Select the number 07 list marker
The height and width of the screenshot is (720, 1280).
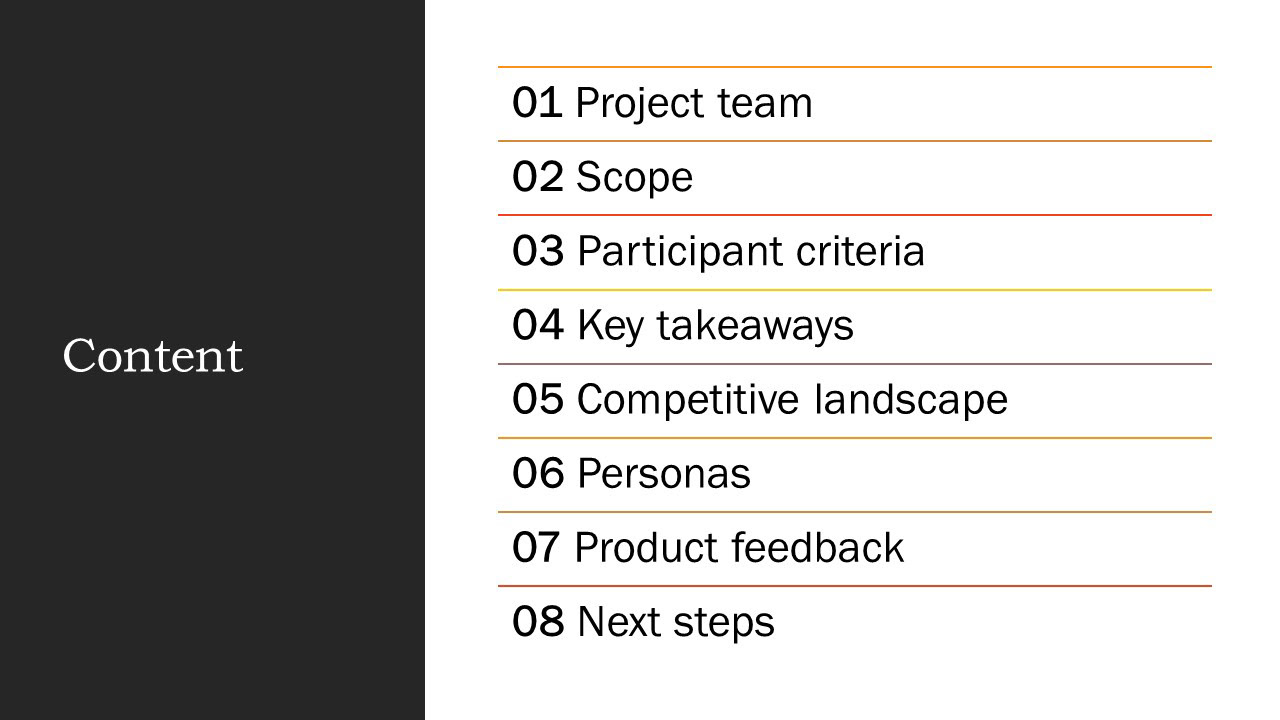[537, 548]
